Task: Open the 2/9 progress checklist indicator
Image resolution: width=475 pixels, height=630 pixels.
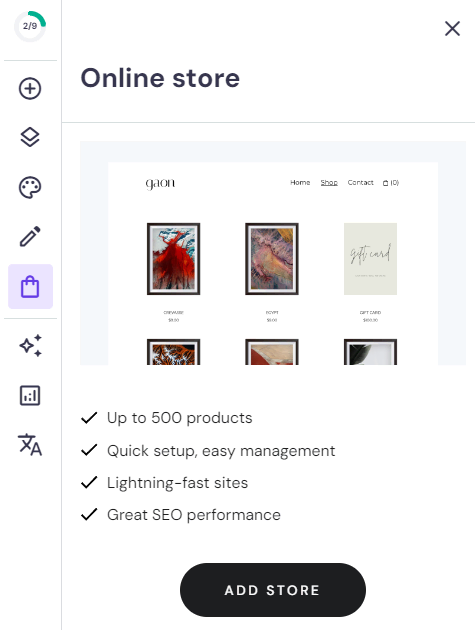Action: [x=30, y=26]
